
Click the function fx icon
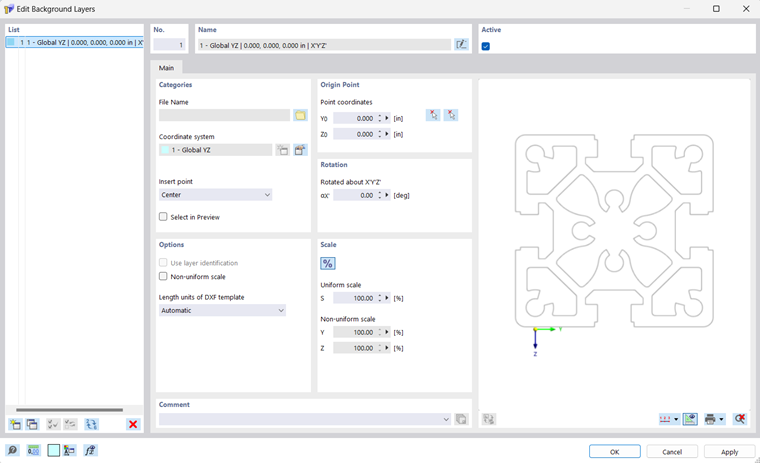click(90, 451)
